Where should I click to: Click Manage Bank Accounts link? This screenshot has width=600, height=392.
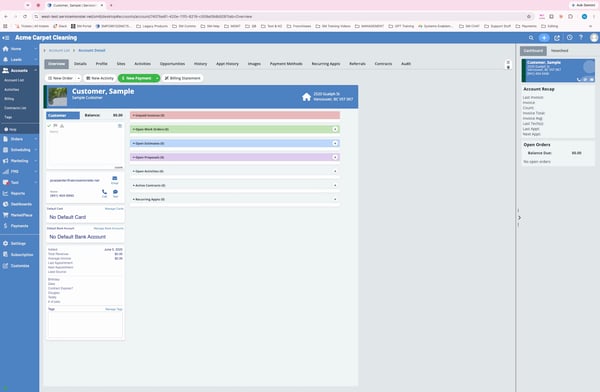(x=109, y=229)
